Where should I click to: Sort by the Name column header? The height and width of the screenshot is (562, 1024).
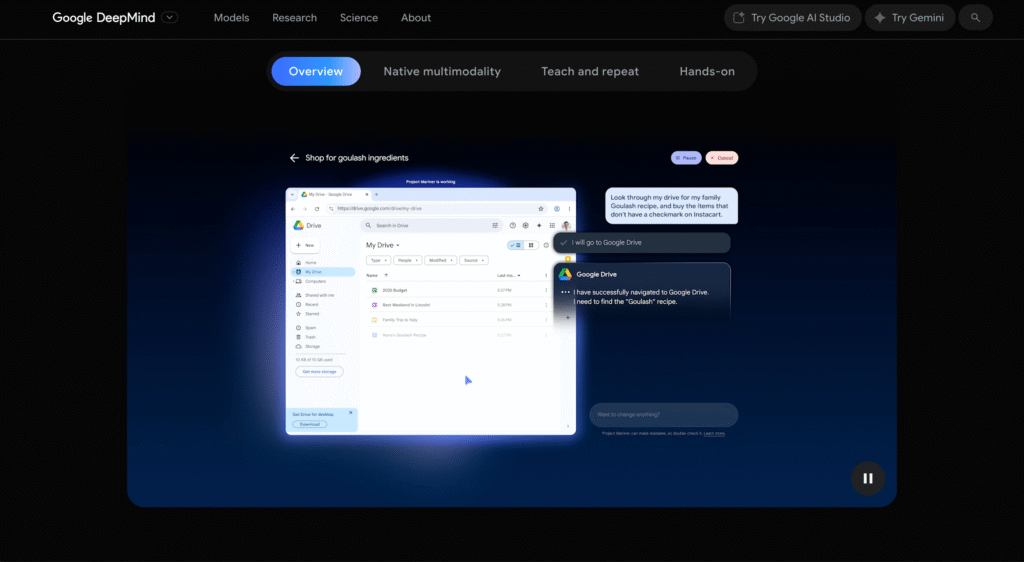372,275
